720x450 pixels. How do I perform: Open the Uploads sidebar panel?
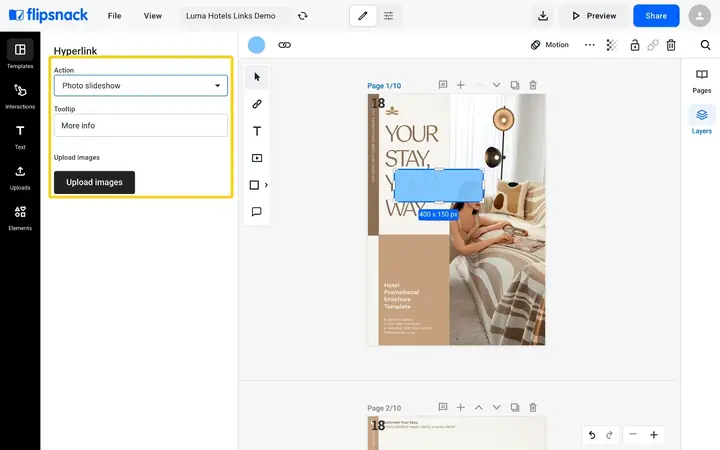(20, 177)
